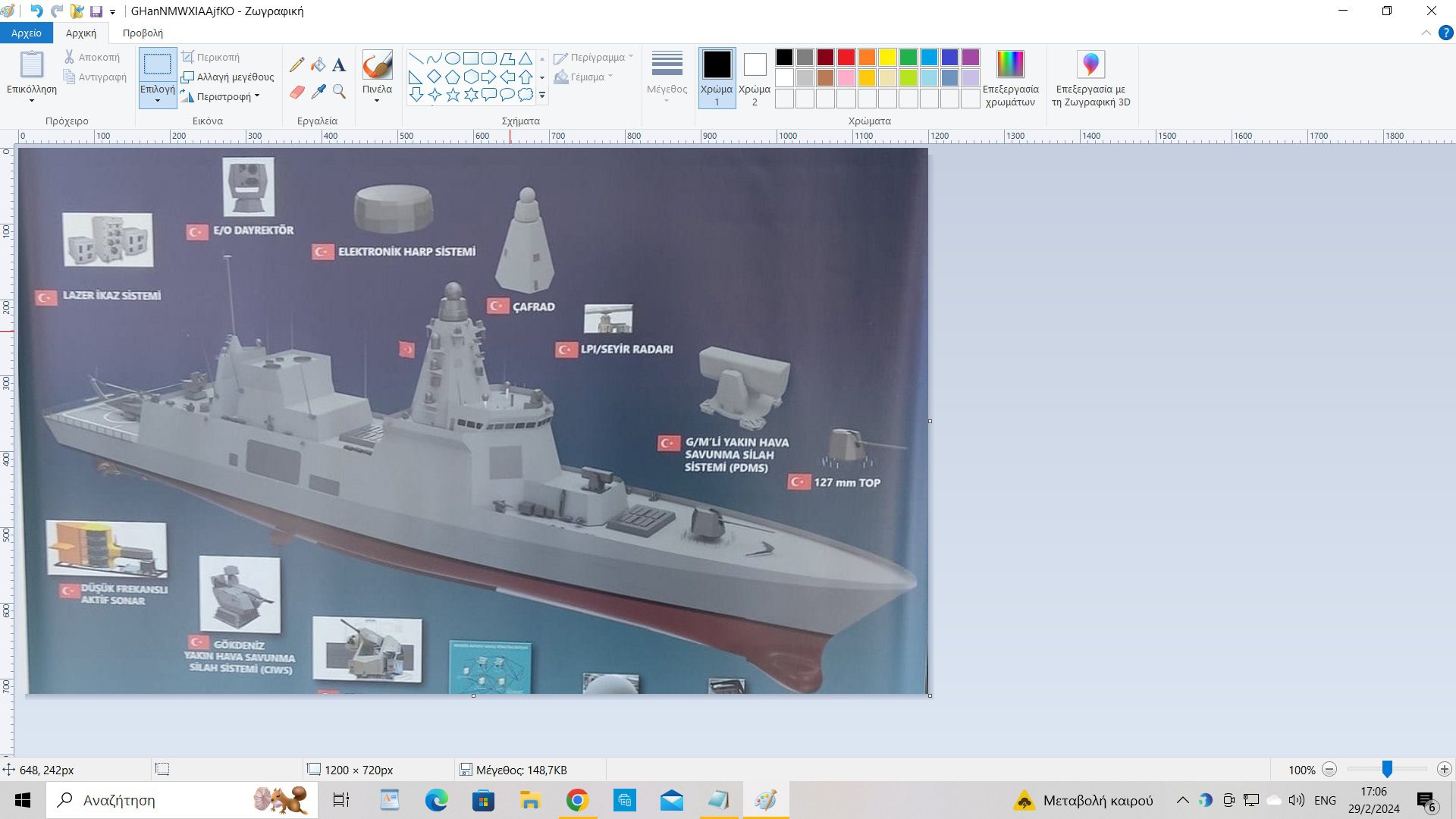Pick the Color picker eyedropper tool

pyautogui.click(x=318, y=92)
